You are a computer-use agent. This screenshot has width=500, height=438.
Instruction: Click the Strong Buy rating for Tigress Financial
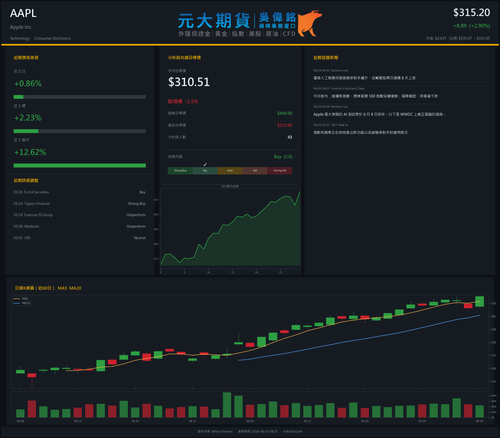tap(137, 203)
